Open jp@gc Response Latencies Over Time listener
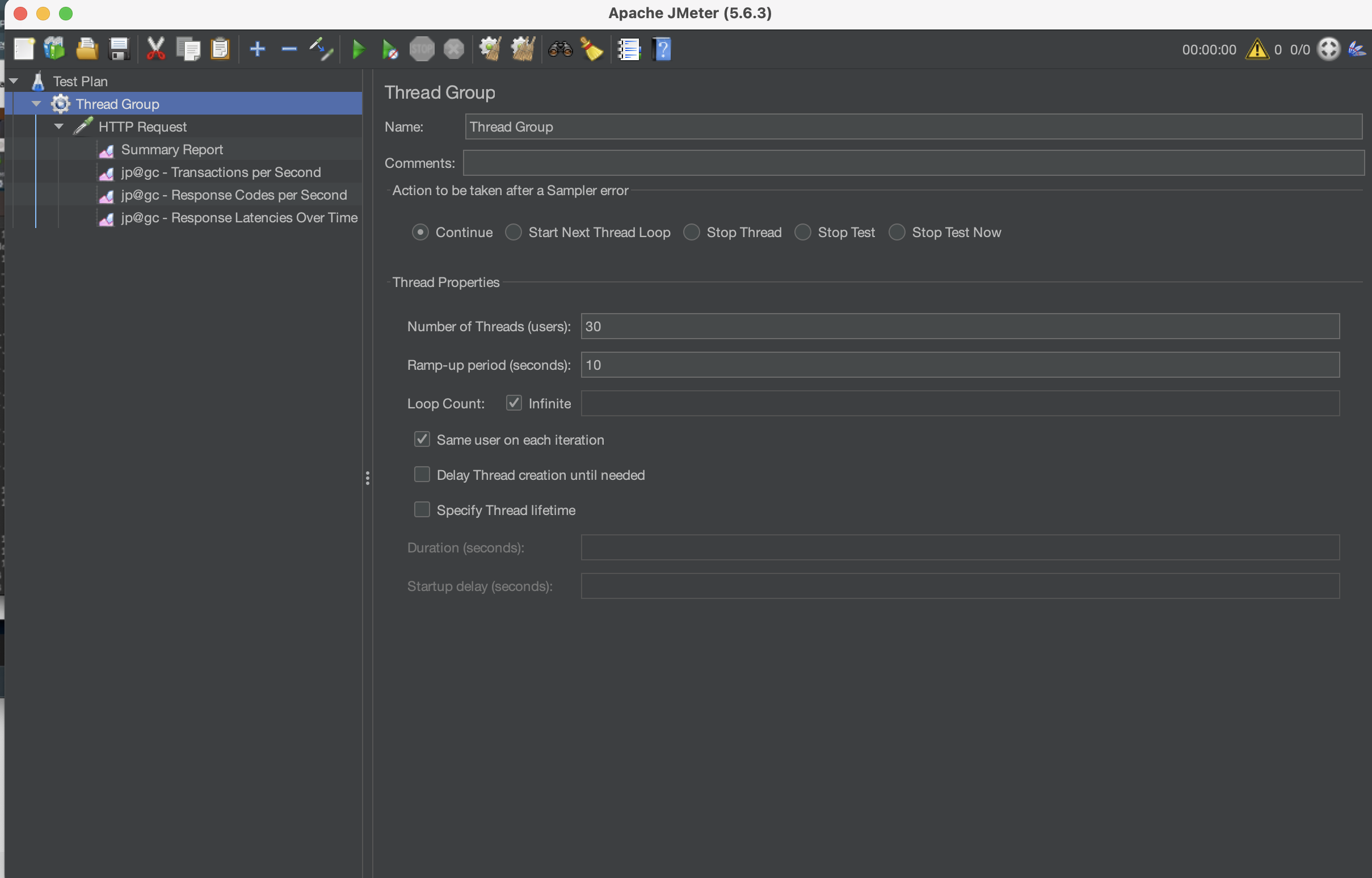Image resolution: width=1372 pixels, height=878 pixels. pyautogui.click(x=239, y=218)
